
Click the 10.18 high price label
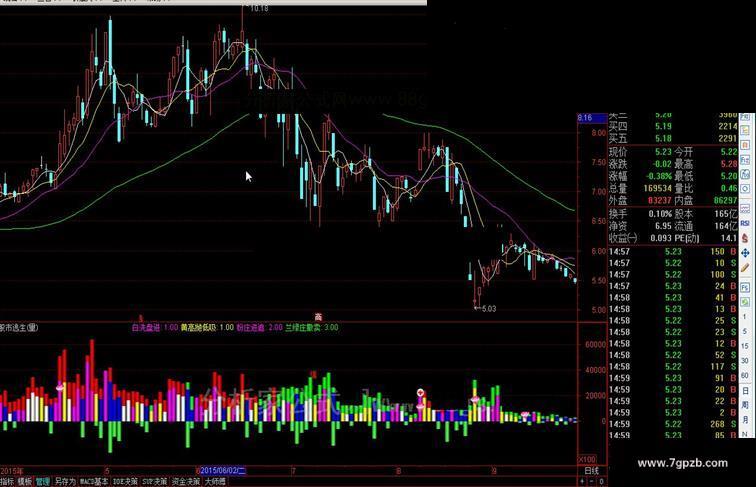pos(259,8)
